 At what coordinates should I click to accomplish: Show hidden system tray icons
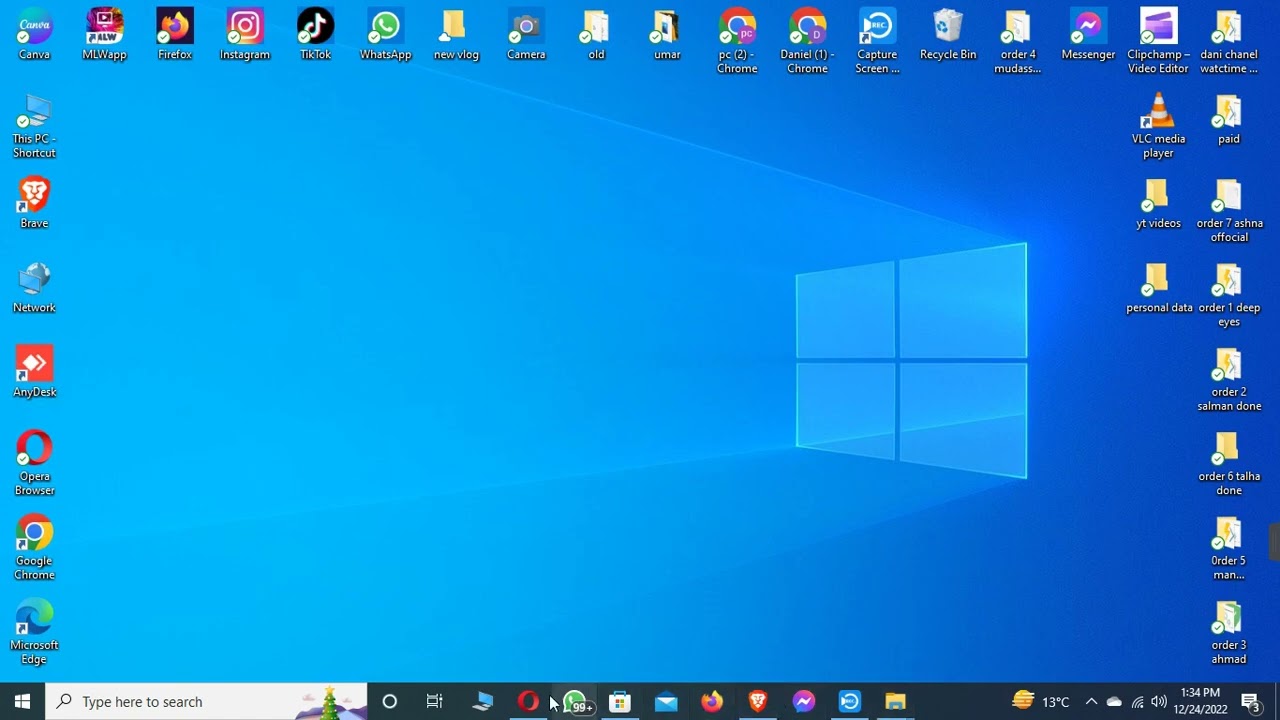click(1091, 702)
